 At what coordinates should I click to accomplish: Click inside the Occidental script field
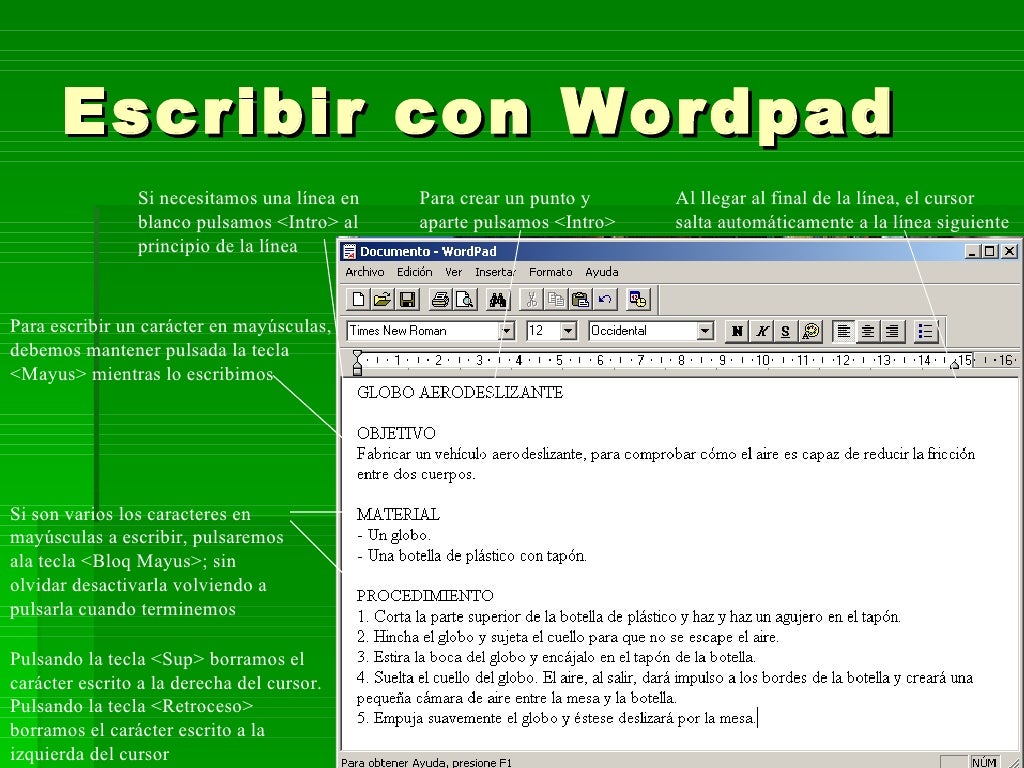tap(643, 331)
